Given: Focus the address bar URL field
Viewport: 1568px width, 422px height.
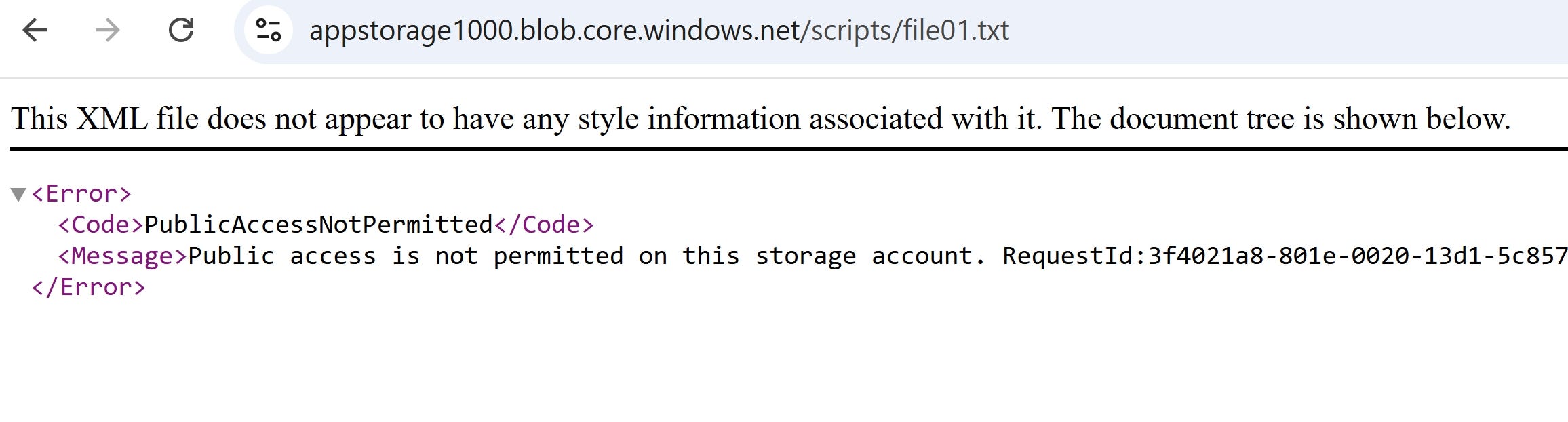Looking at the screenshot, I should (x=901, y=31).
